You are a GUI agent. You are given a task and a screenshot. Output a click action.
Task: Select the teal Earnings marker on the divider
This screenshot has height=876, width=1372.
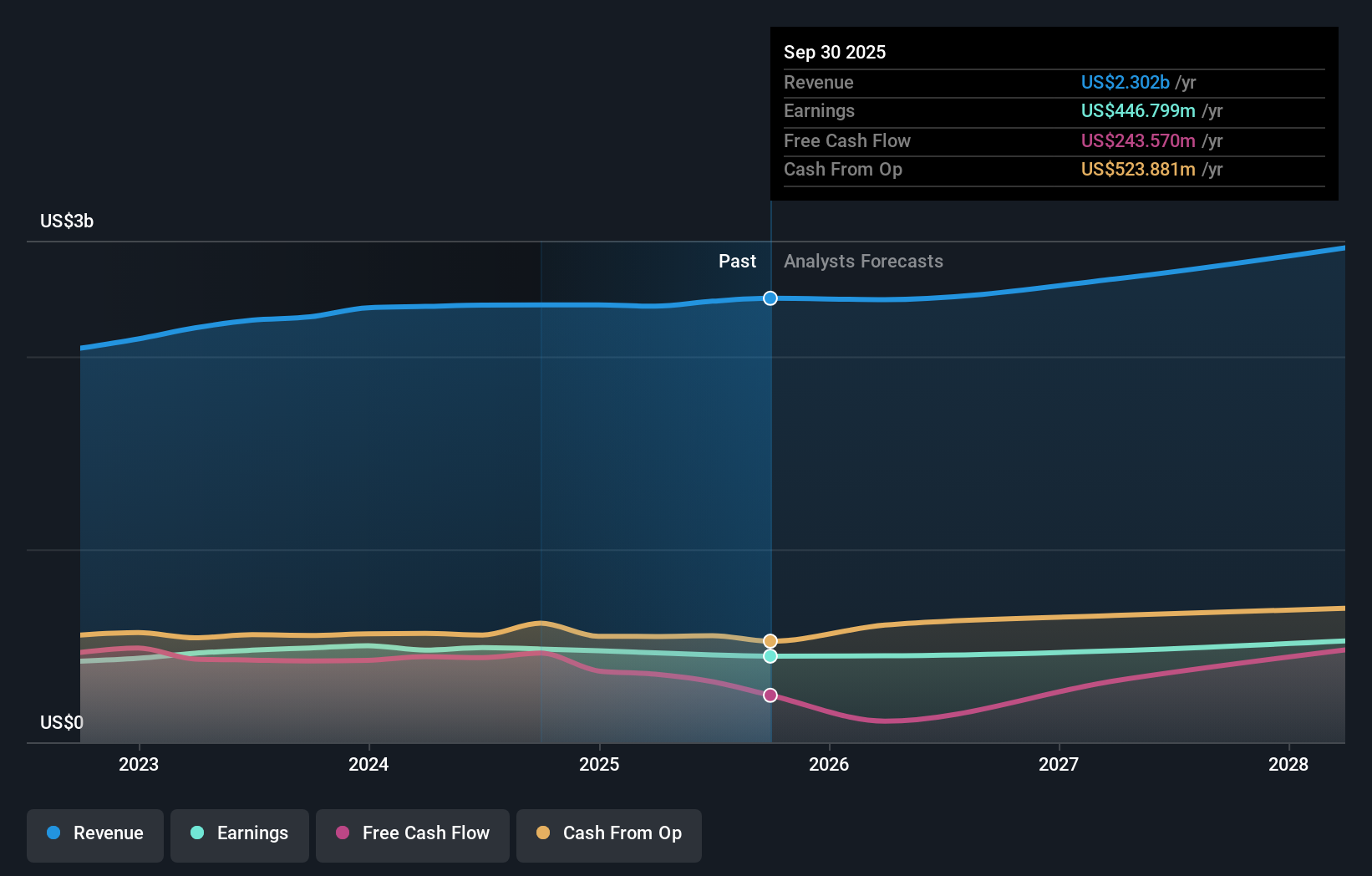click(770, 656)
